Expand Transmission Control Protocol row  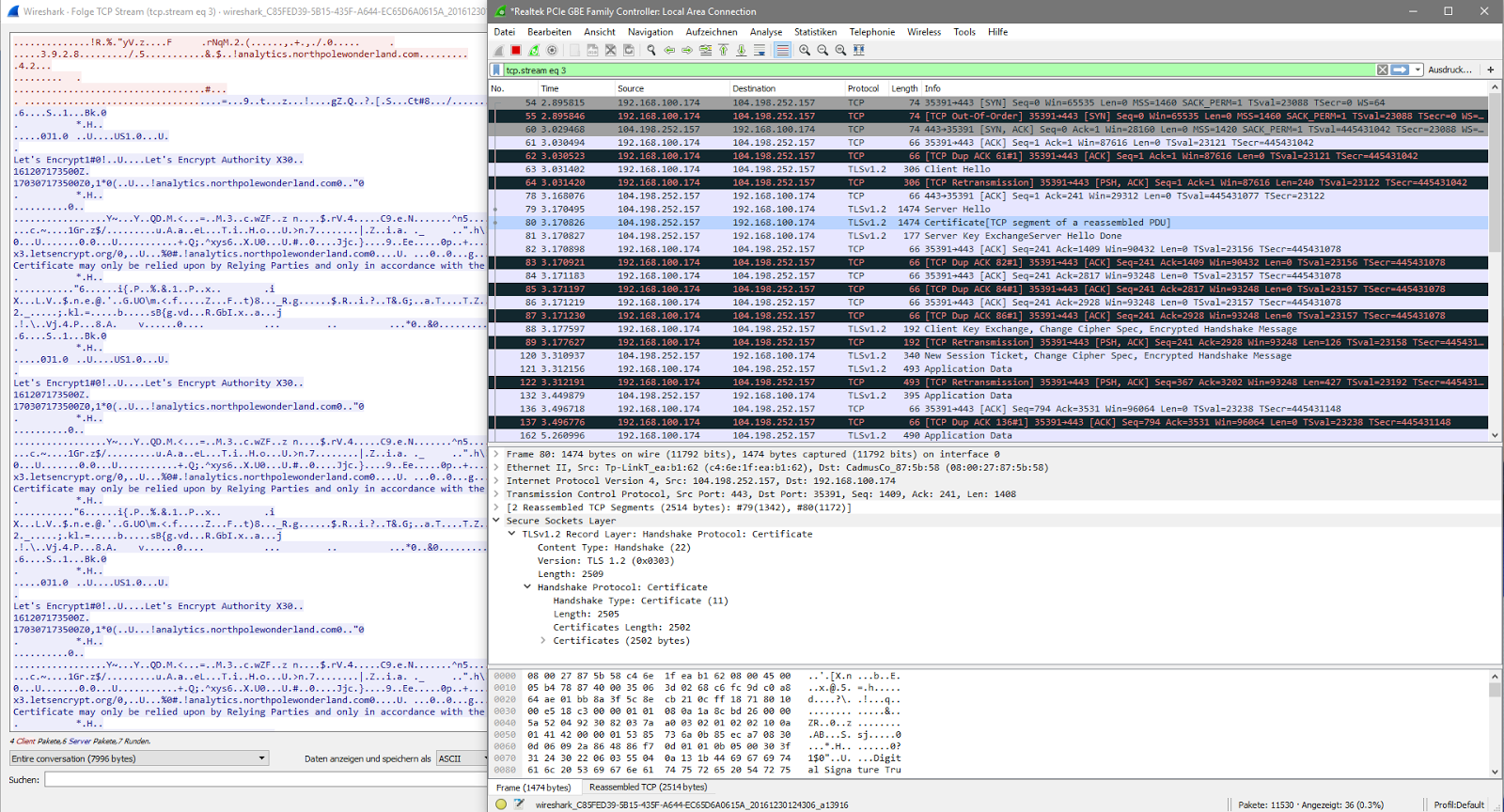(x=496, y=493)
